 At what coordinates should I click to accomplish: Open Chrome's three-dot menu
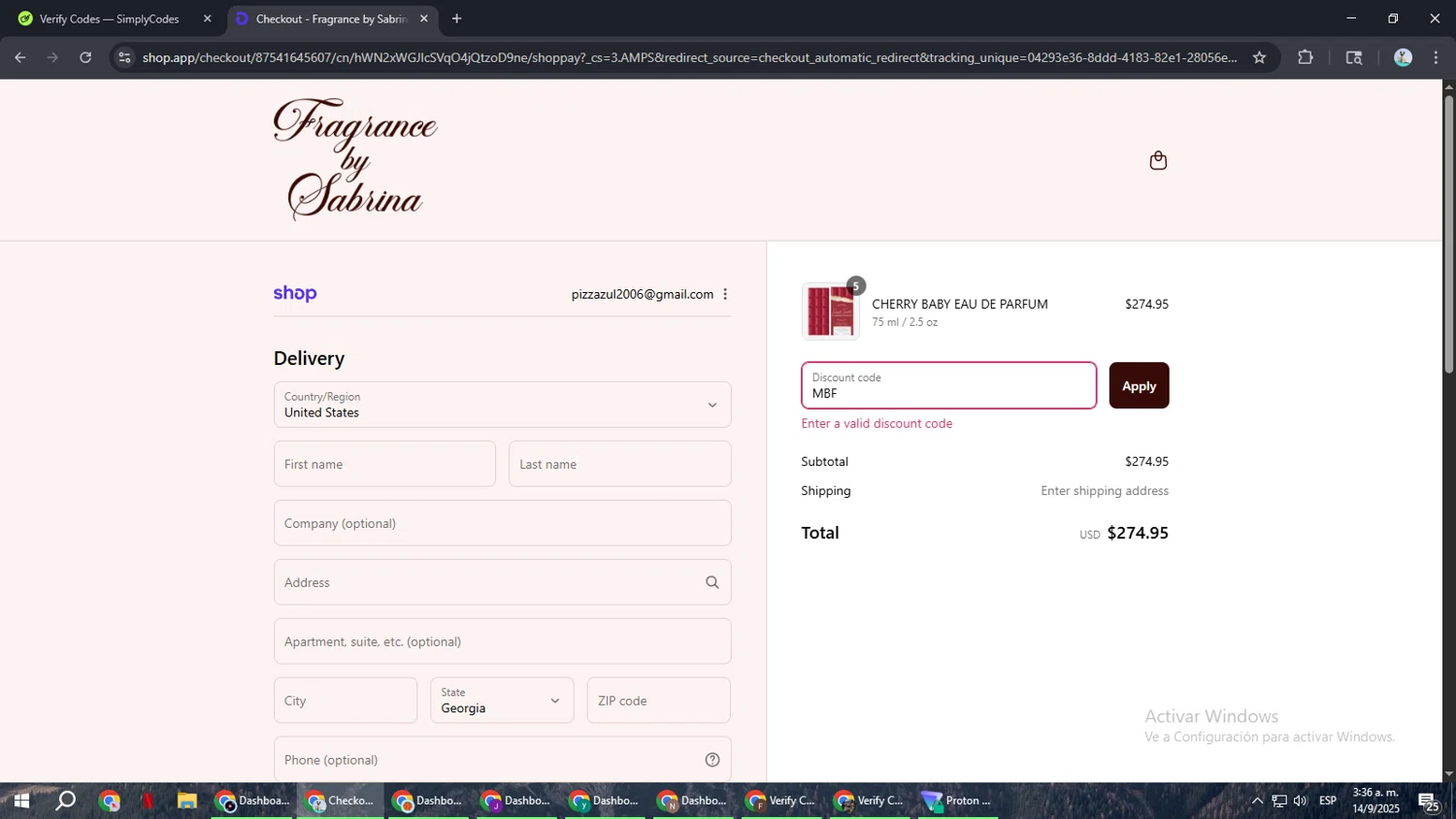coord(1436,57)
